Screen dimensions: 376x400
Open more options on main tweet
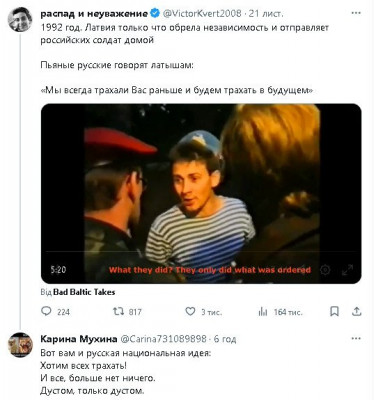tap(356, 13)
